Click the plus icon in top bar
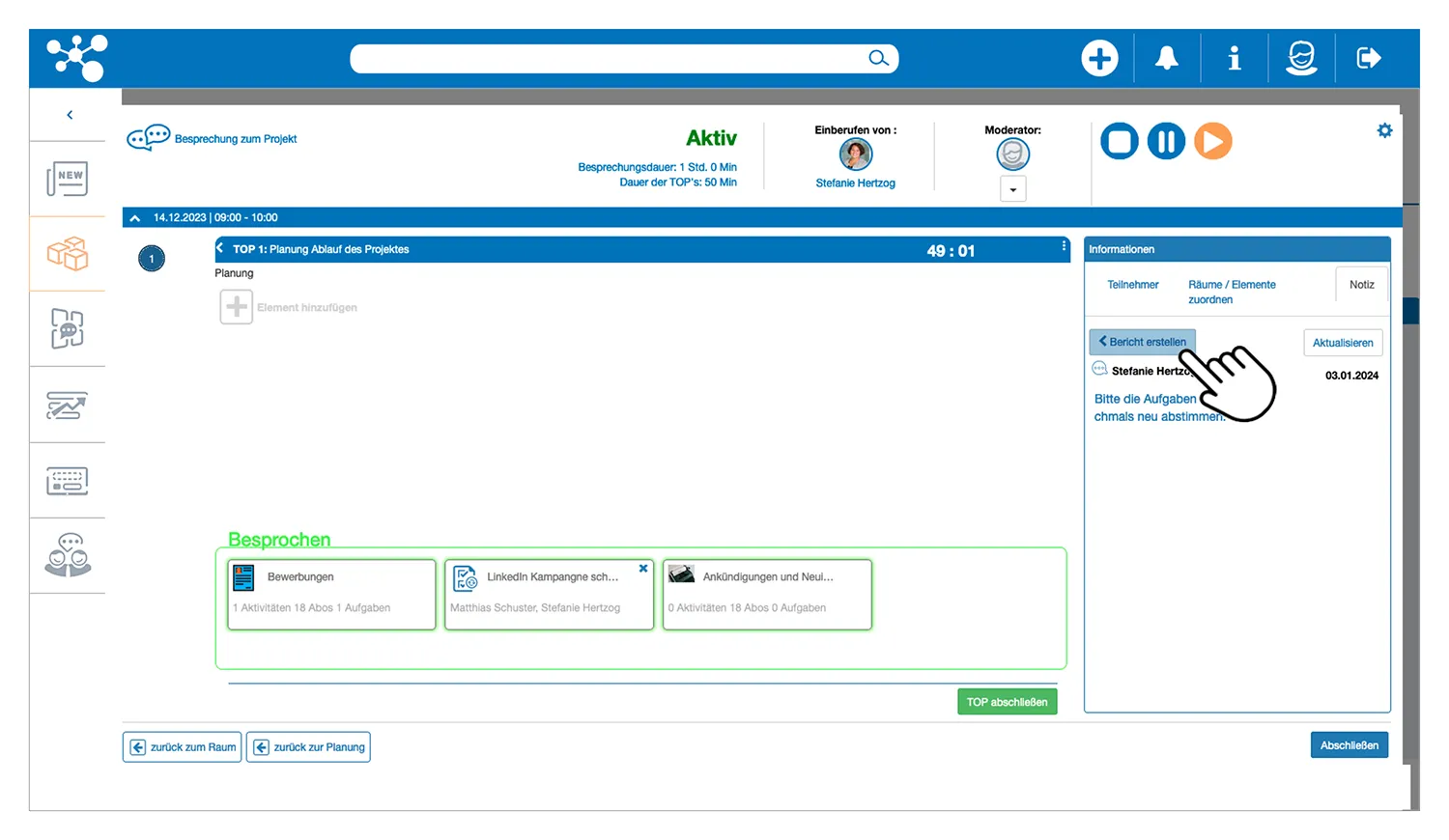This screenshot has width=1449, height=840. [1099, 58]
